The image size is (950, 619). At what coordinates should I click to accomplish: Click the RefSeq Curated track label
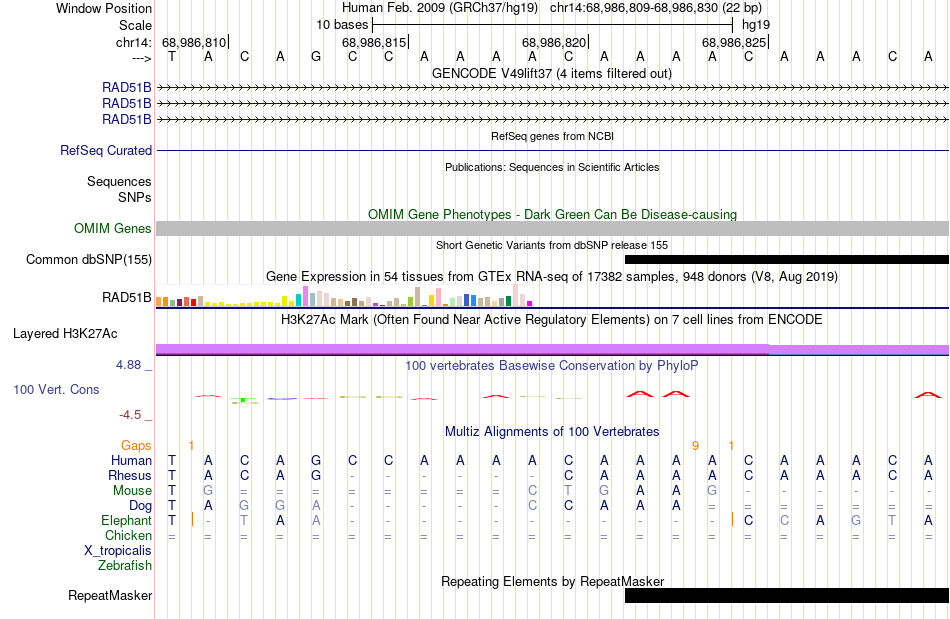[x=106, y=150]
